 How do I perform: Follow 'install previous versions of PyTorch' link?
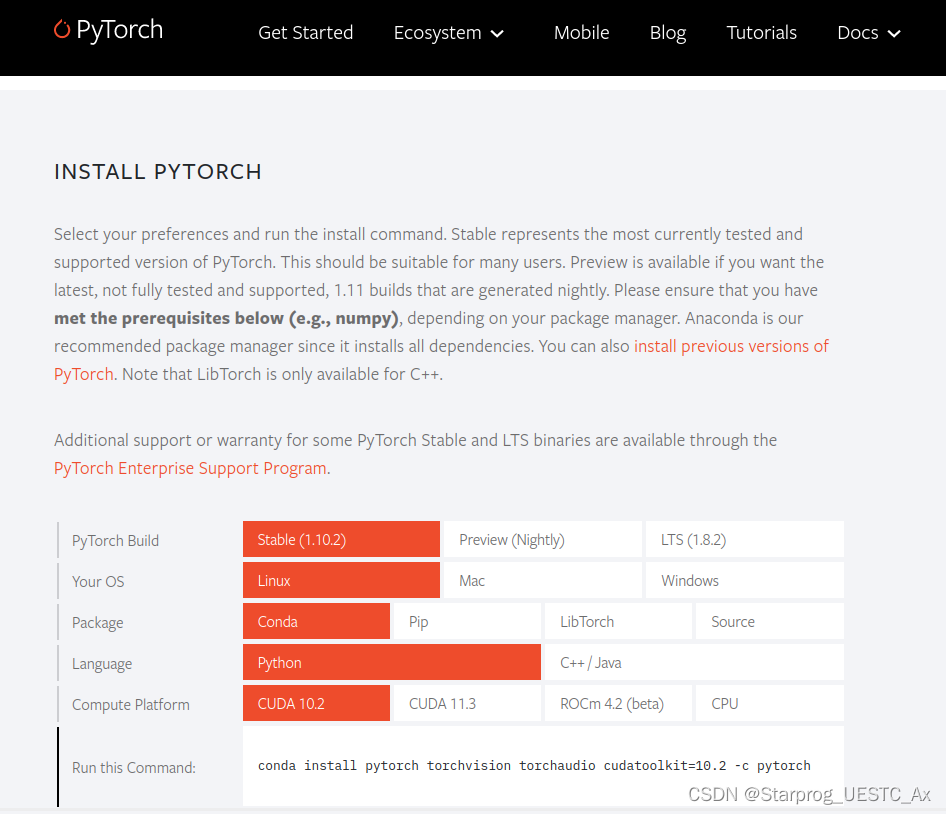coord(731,346)
